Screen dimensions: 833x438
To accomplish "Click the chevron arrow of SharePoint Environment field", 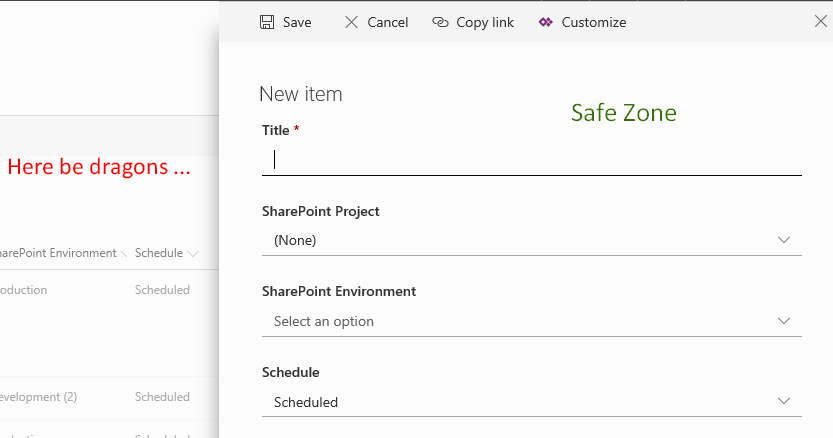I will pyautogui.click(x=784, y=321).
